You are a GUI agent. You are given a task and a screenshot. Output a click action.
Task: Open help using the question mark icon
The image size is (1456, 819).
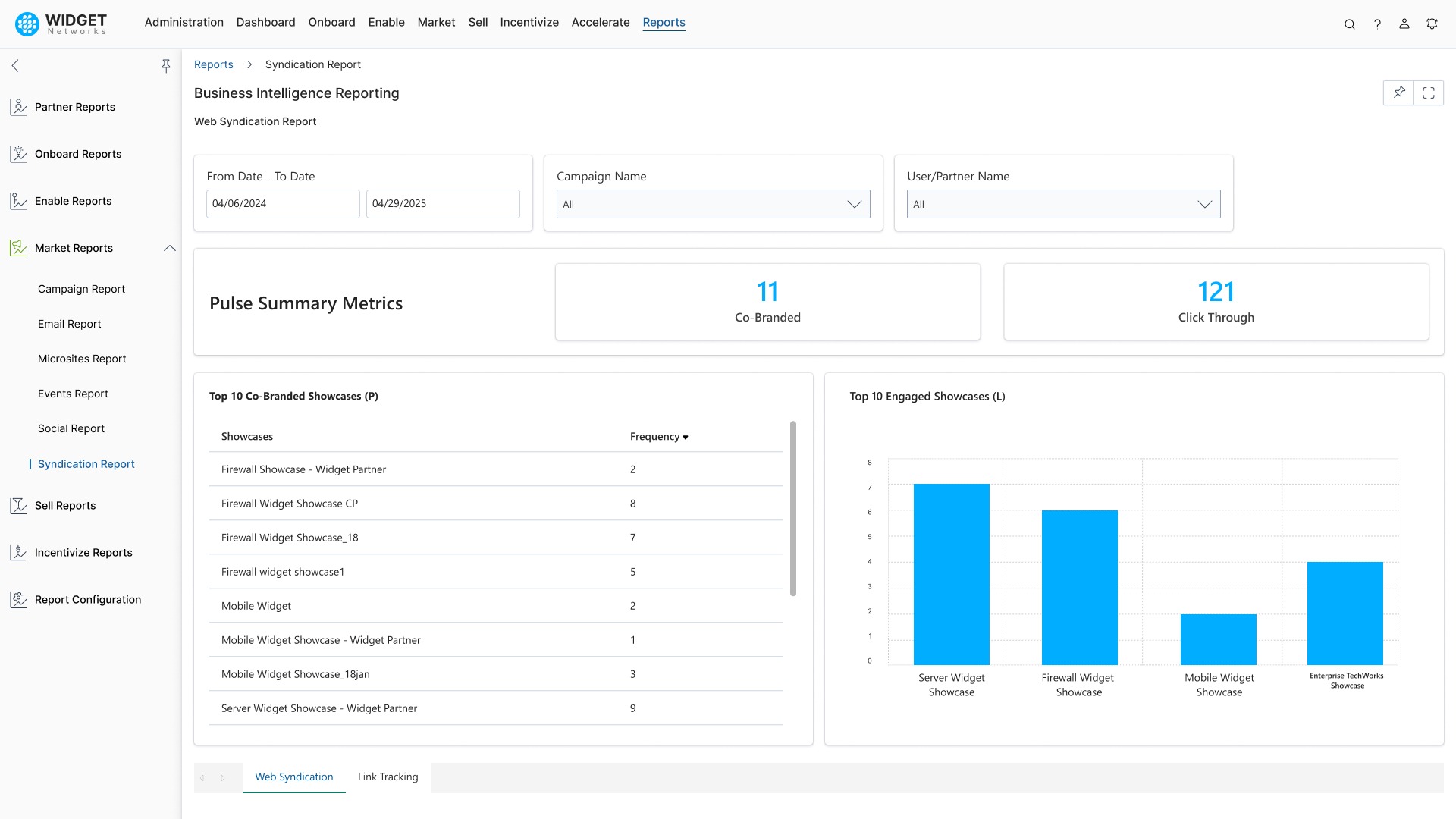click(x=1378, y=24)
